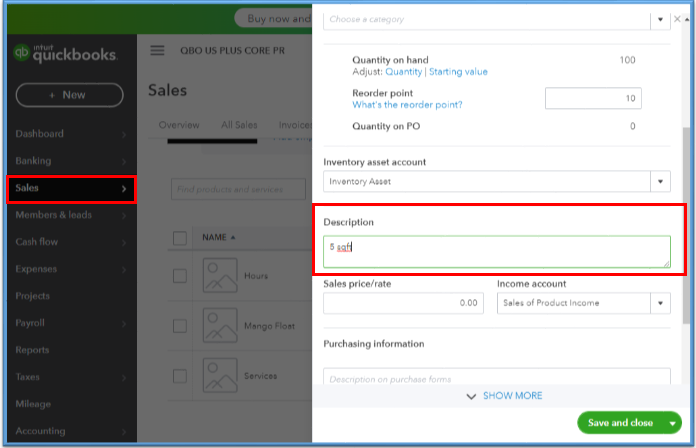The width and height of the screenshot is (696, 448).
Task: Tick the checkbox for Hours row
Action: pyautogui.click(x=180, y=276)
